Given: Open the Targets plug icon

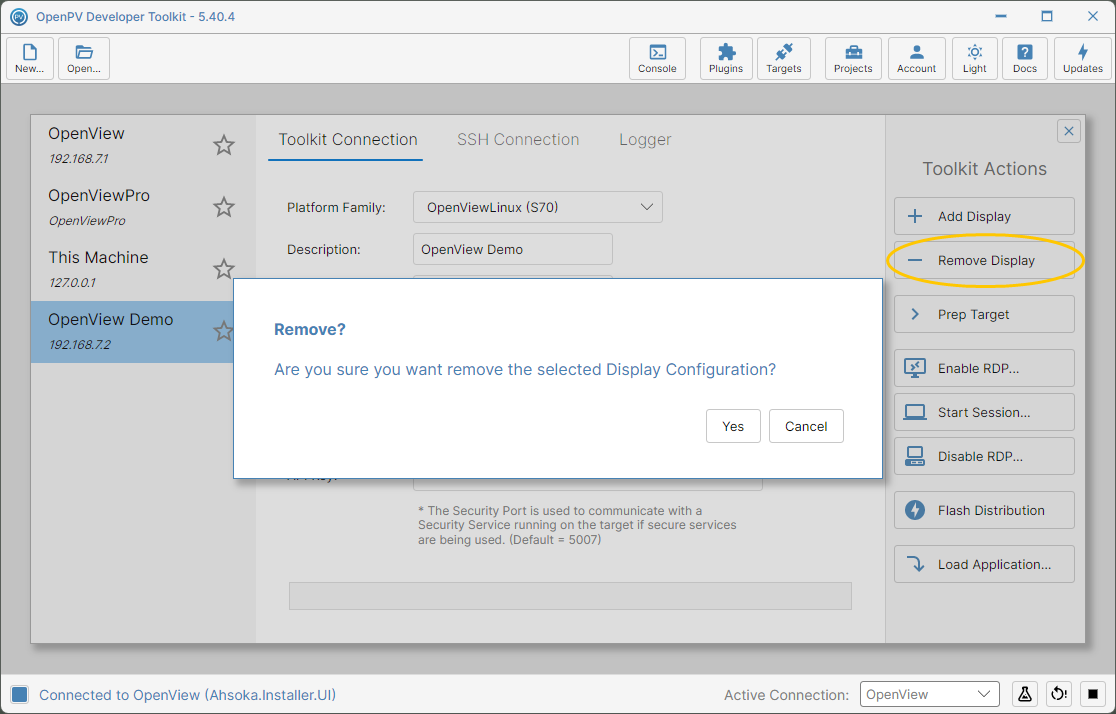Looking at the screenshot, I should pos(784,58).
